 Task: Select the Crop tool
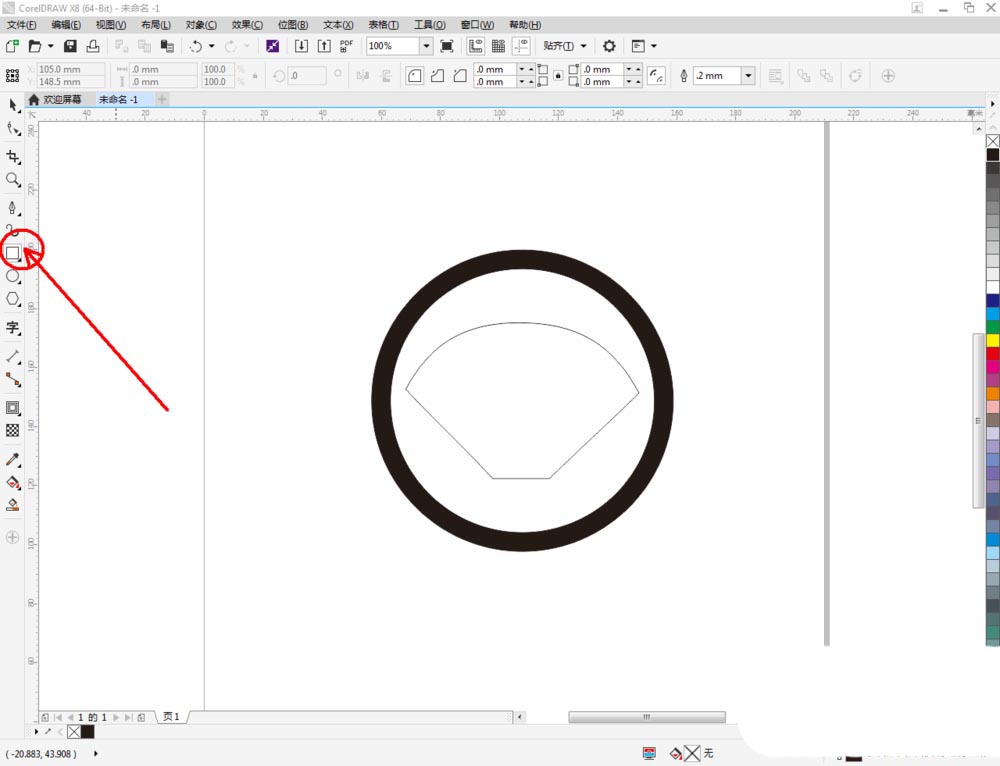(13, 157)
